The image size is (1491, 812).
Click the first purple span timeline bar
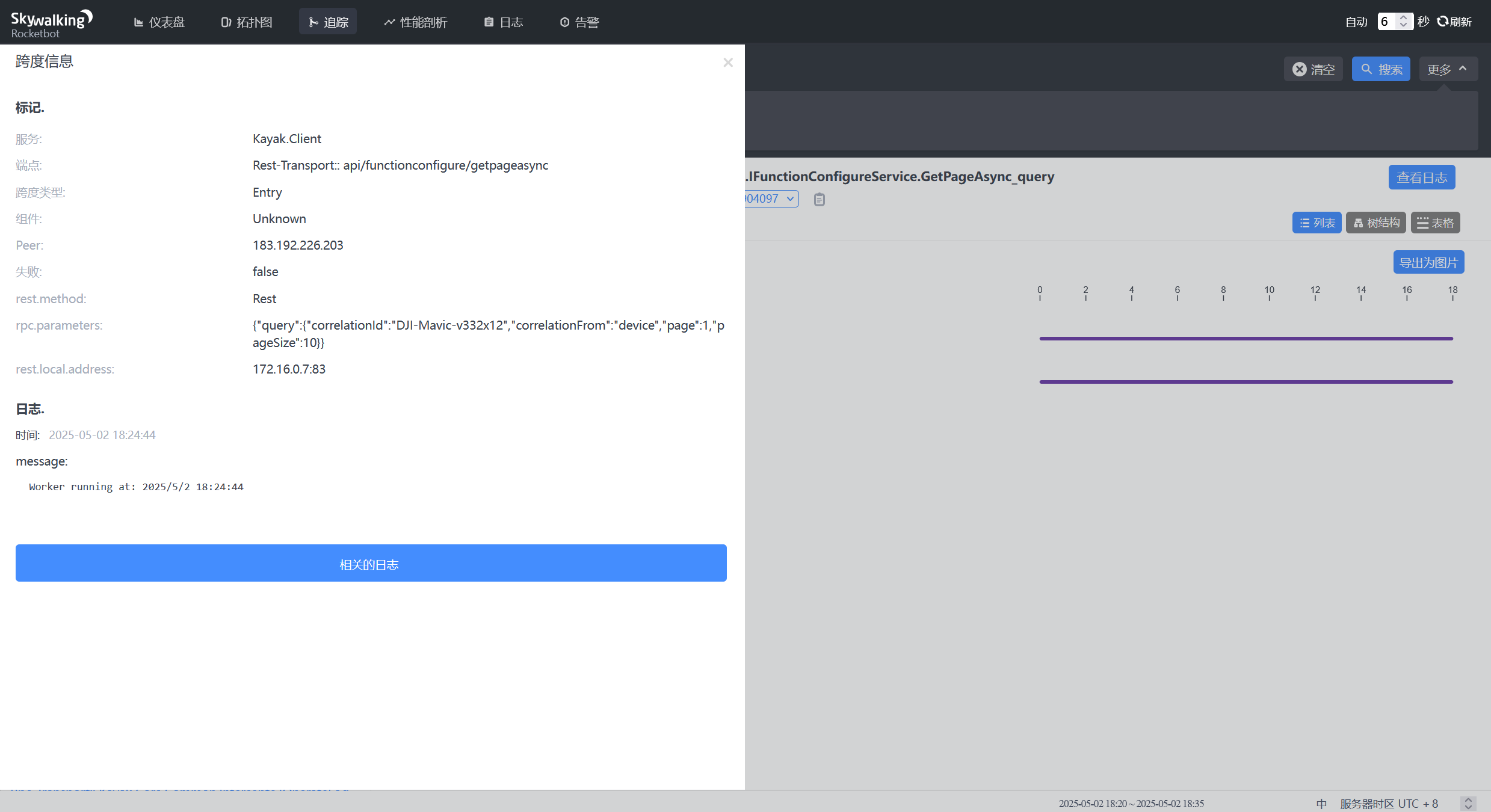click(x=1246, y=339)
